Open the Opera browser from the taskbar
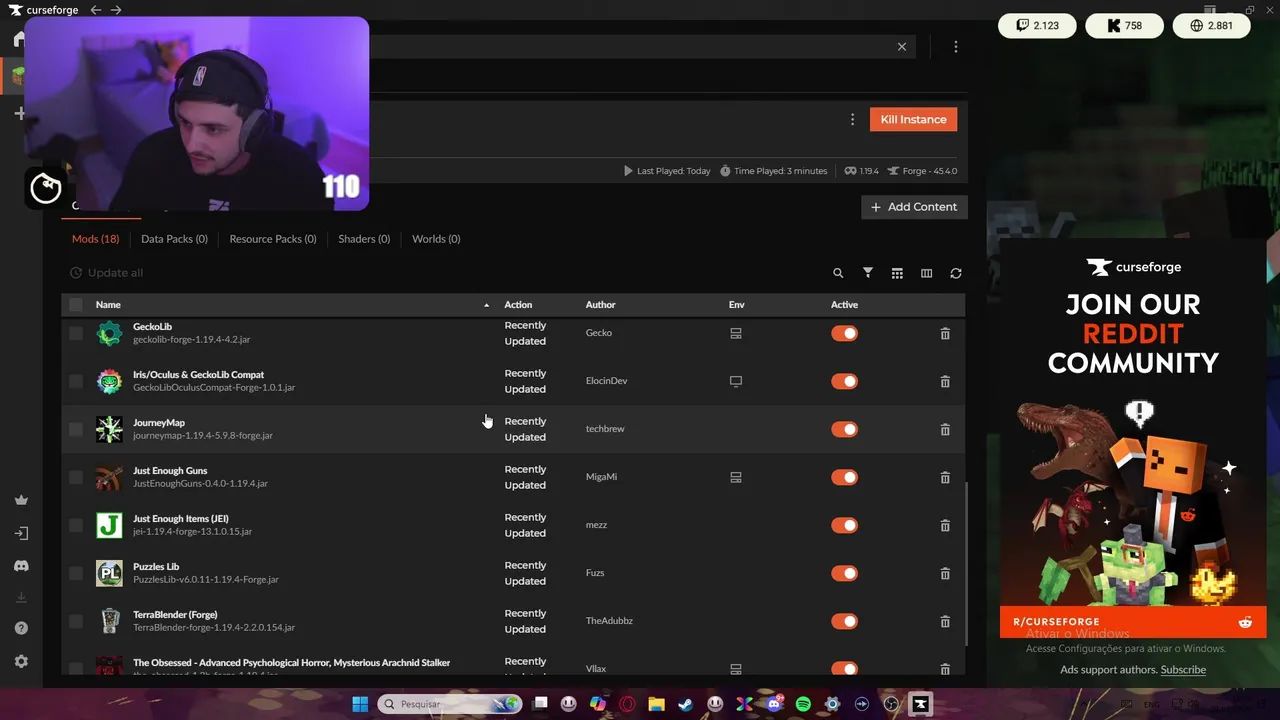The height and width of the screenshot is (720, 1280). coord(627,704)
